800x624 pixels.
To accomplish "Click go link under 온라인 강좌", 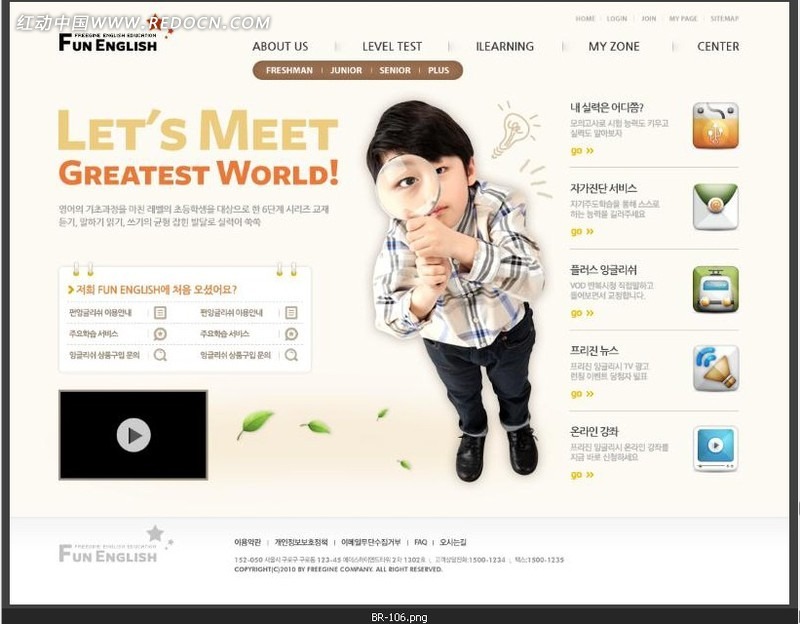I will [x=582, y=475].
